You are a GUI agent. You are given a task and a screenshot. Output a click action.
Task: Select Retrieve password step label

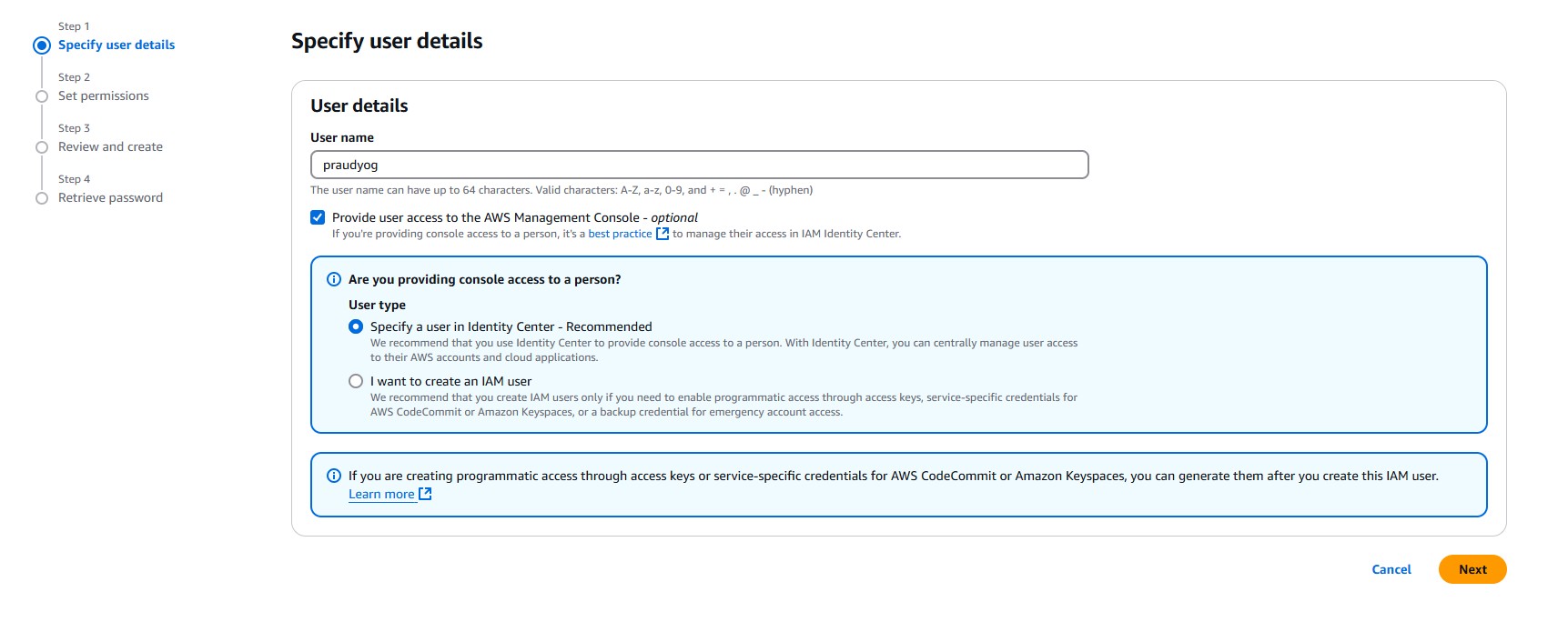coord(110,198)
